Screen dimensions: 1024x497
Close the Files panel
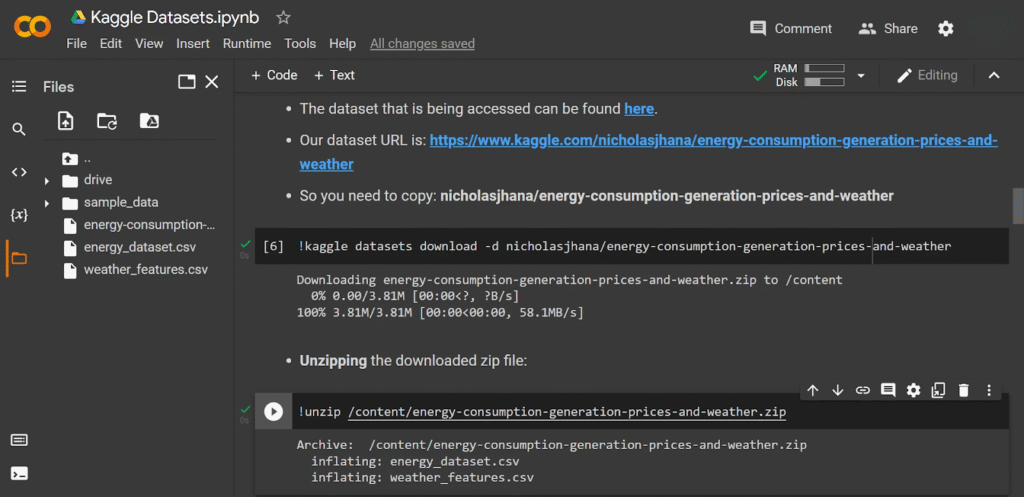[x=212, y=82]
